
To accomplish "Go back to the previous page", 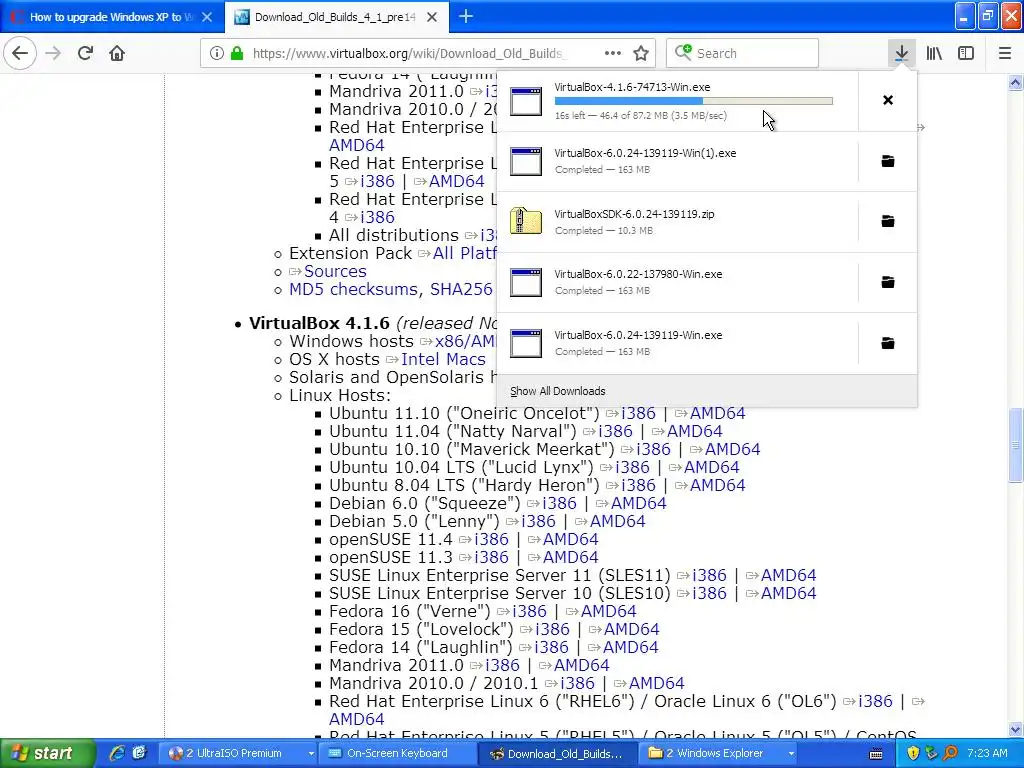I will [20, 54].
